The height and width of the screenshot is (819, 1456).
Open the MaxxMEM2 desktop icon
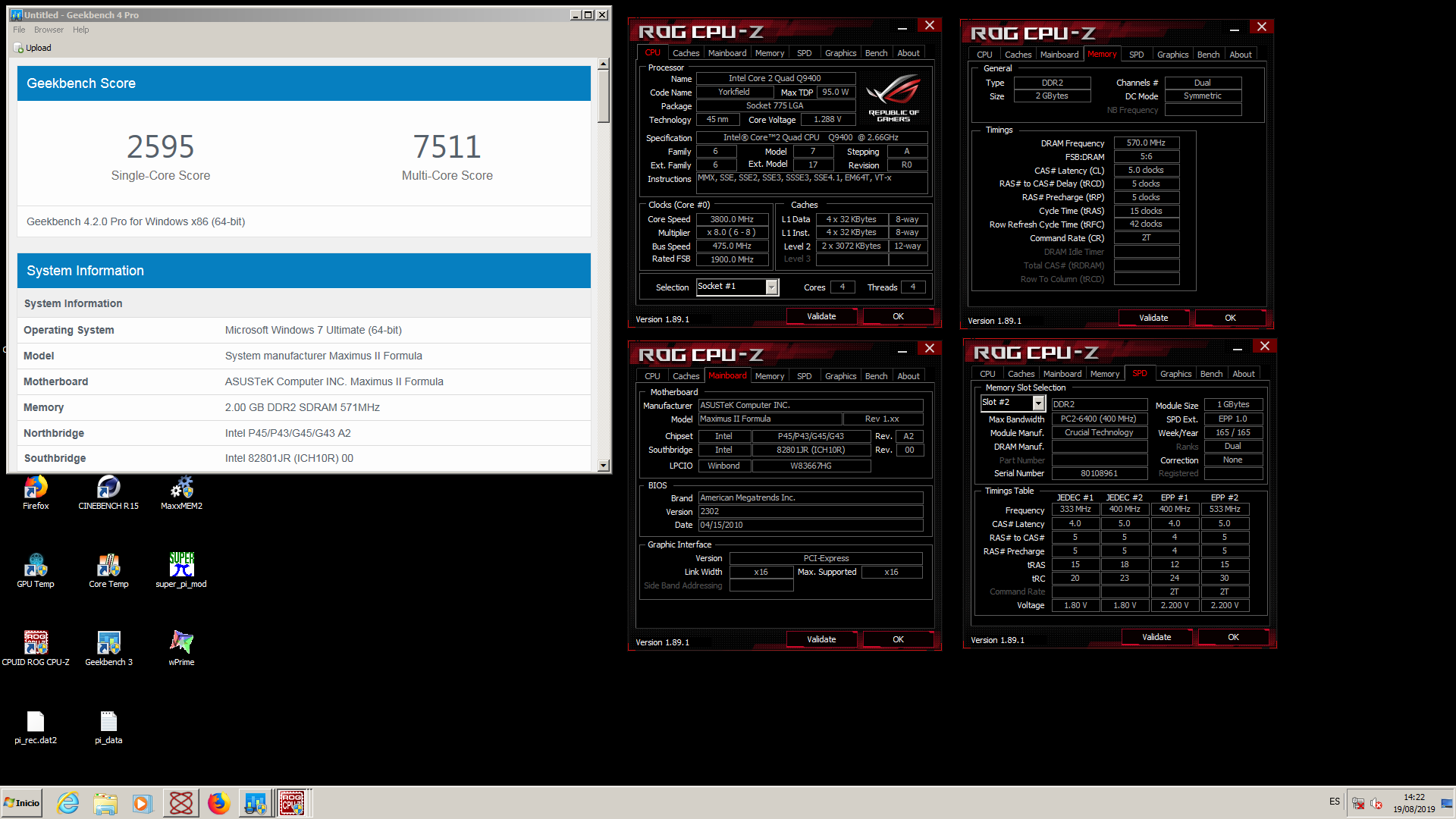(x=181, y=493)
